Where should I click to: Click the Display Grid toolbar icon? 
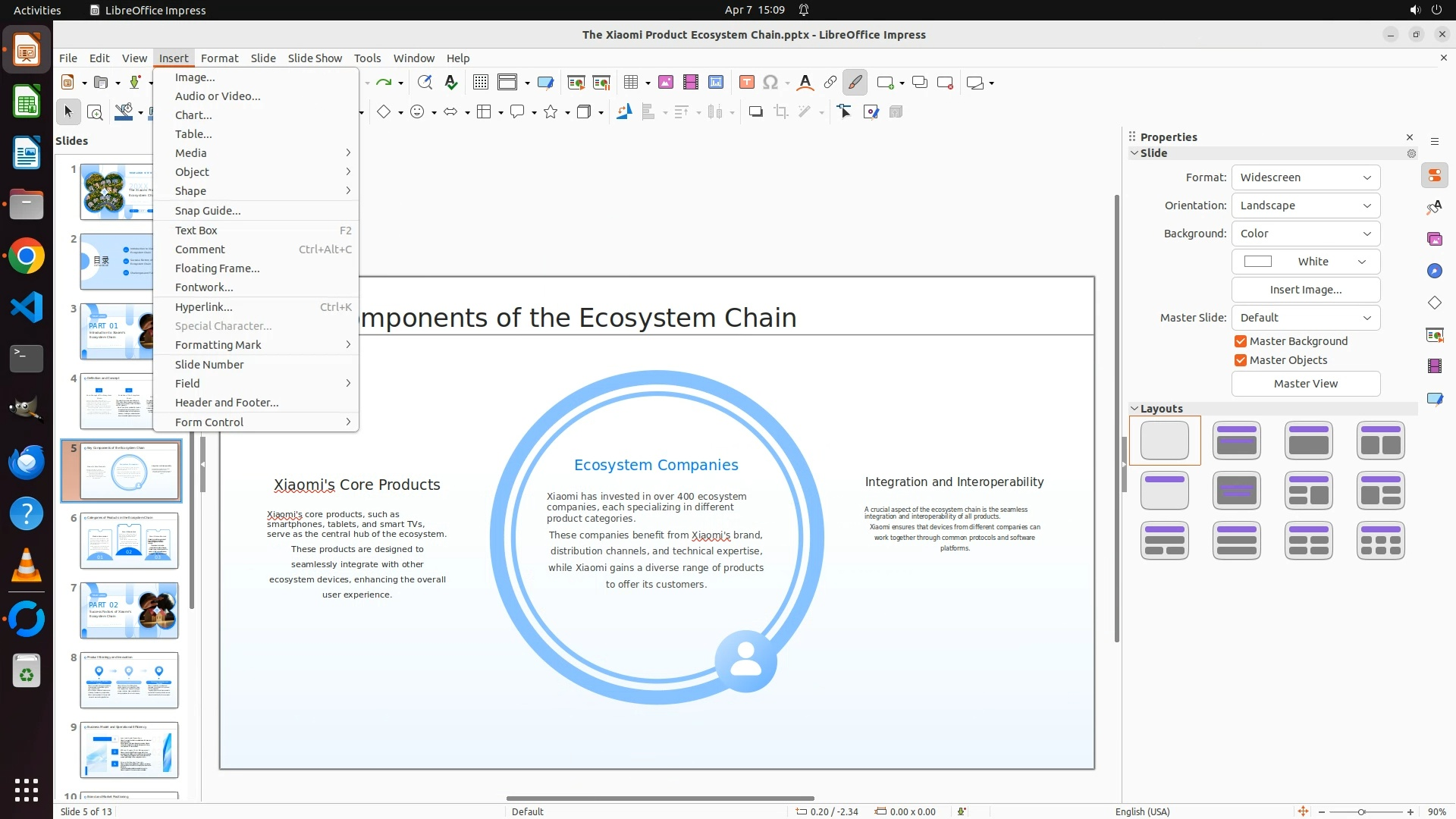[480, 83]
